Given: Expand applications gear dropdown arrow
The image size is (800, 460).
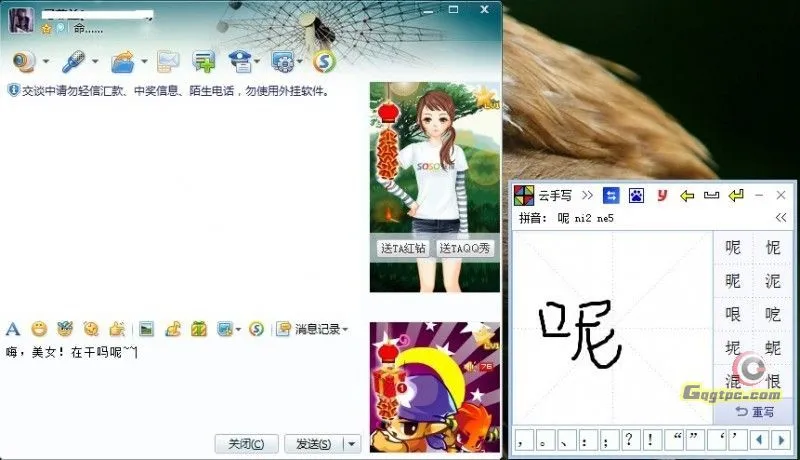Looking at the screenshot, I should click(301, 61).
